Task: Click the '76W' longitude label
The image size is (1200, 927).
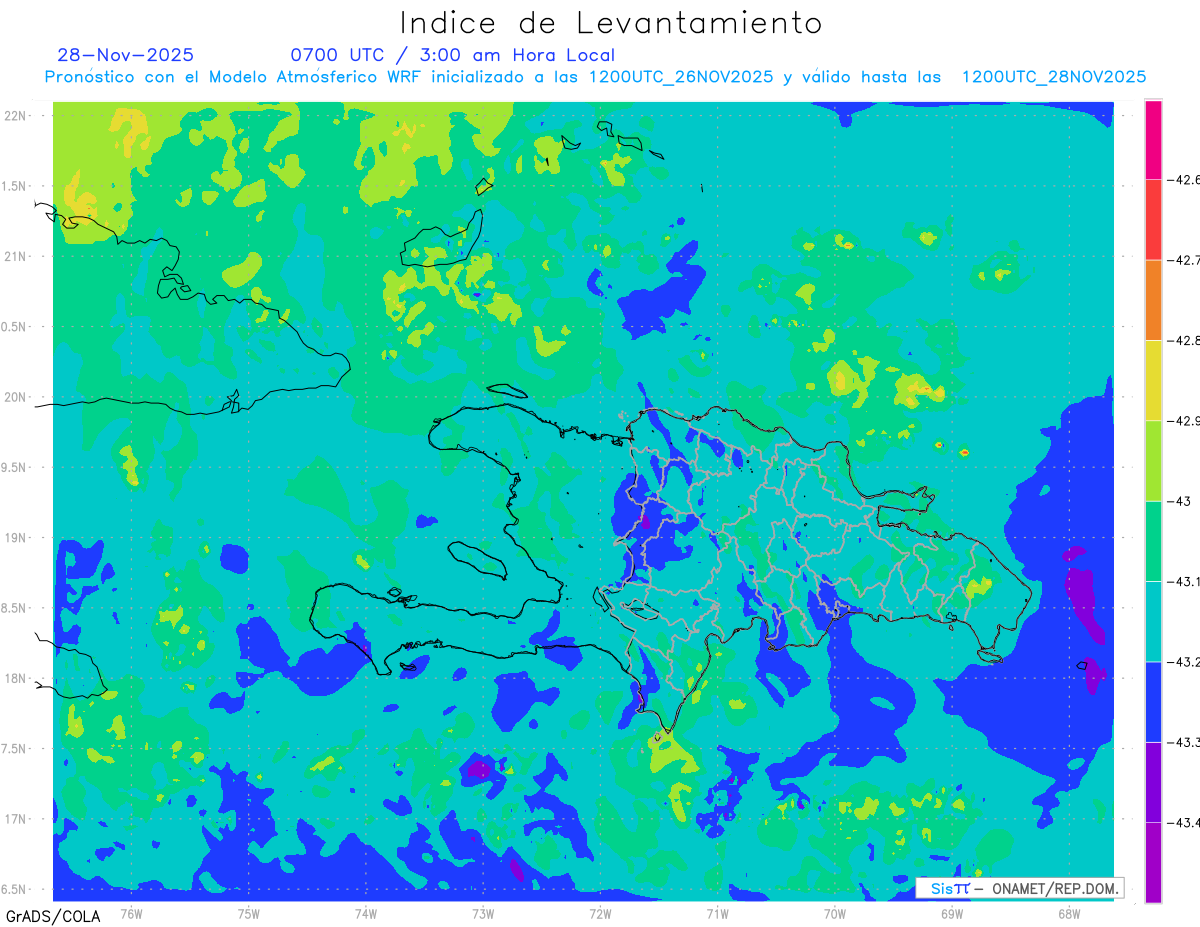Action: (132, 913)
